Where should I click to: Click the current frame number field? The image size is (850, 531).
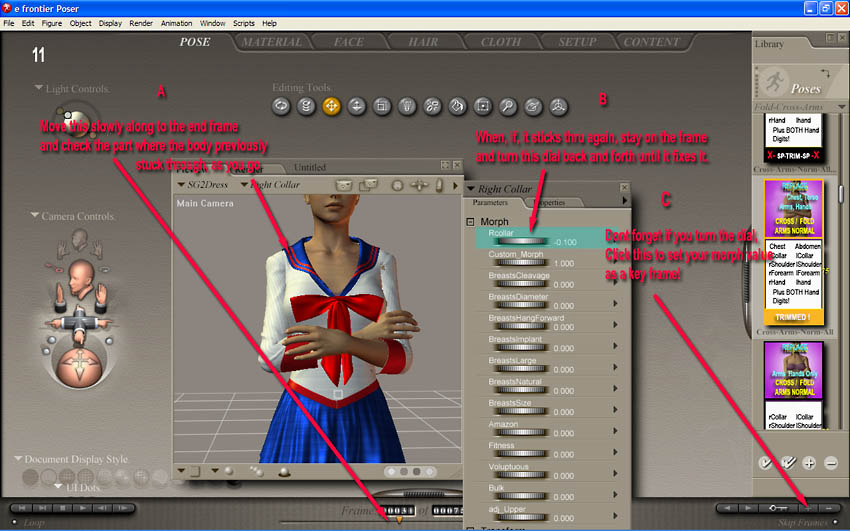click(x=397, y=510)
